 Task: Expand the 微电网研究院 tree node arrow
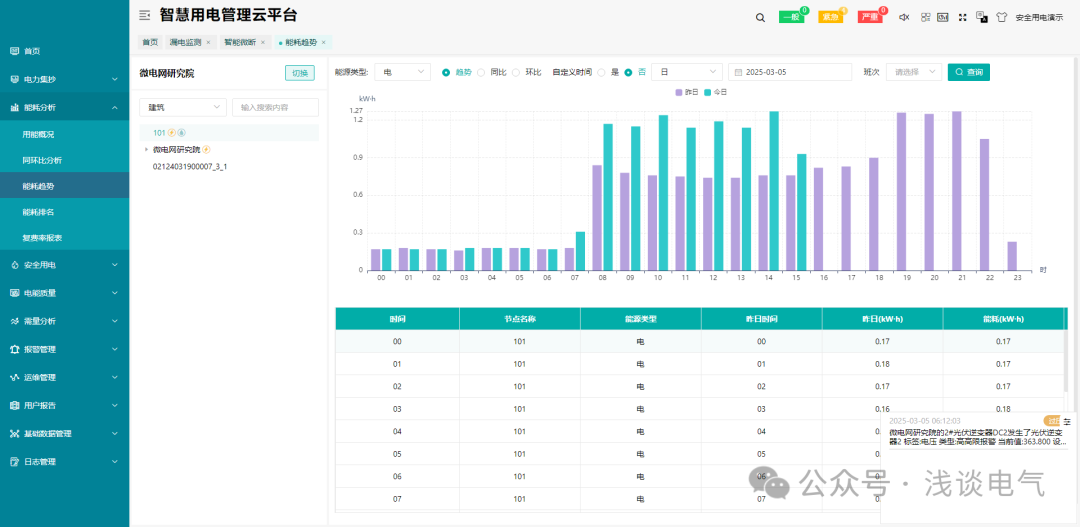146,149
